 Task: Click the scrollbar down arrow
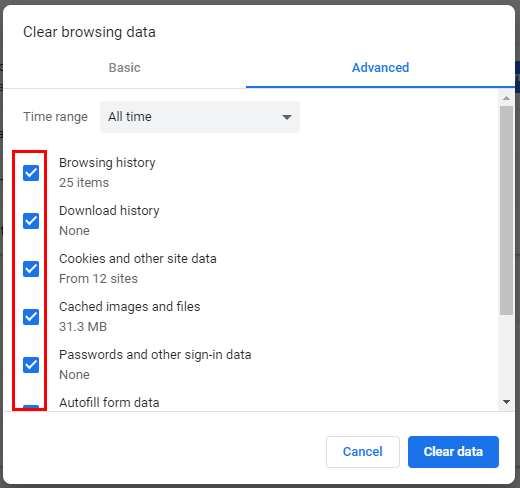click(x=506, y=402)
